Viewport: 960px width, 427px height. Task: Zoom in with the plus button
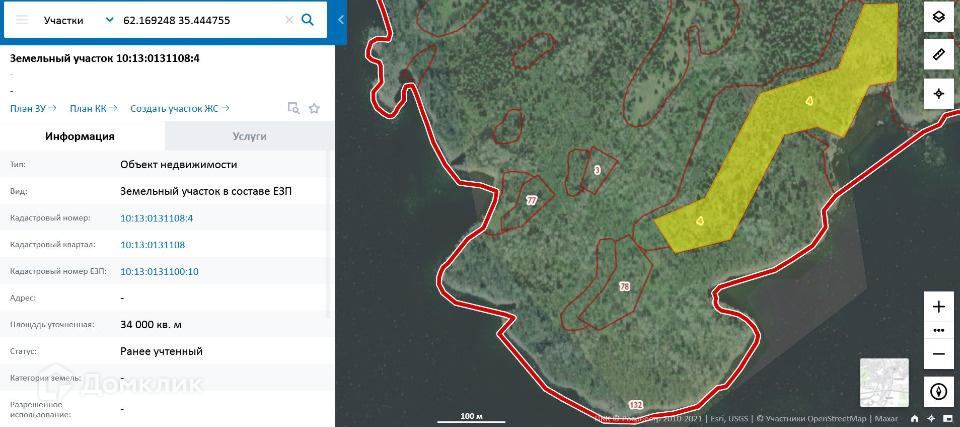pos(938,307)
